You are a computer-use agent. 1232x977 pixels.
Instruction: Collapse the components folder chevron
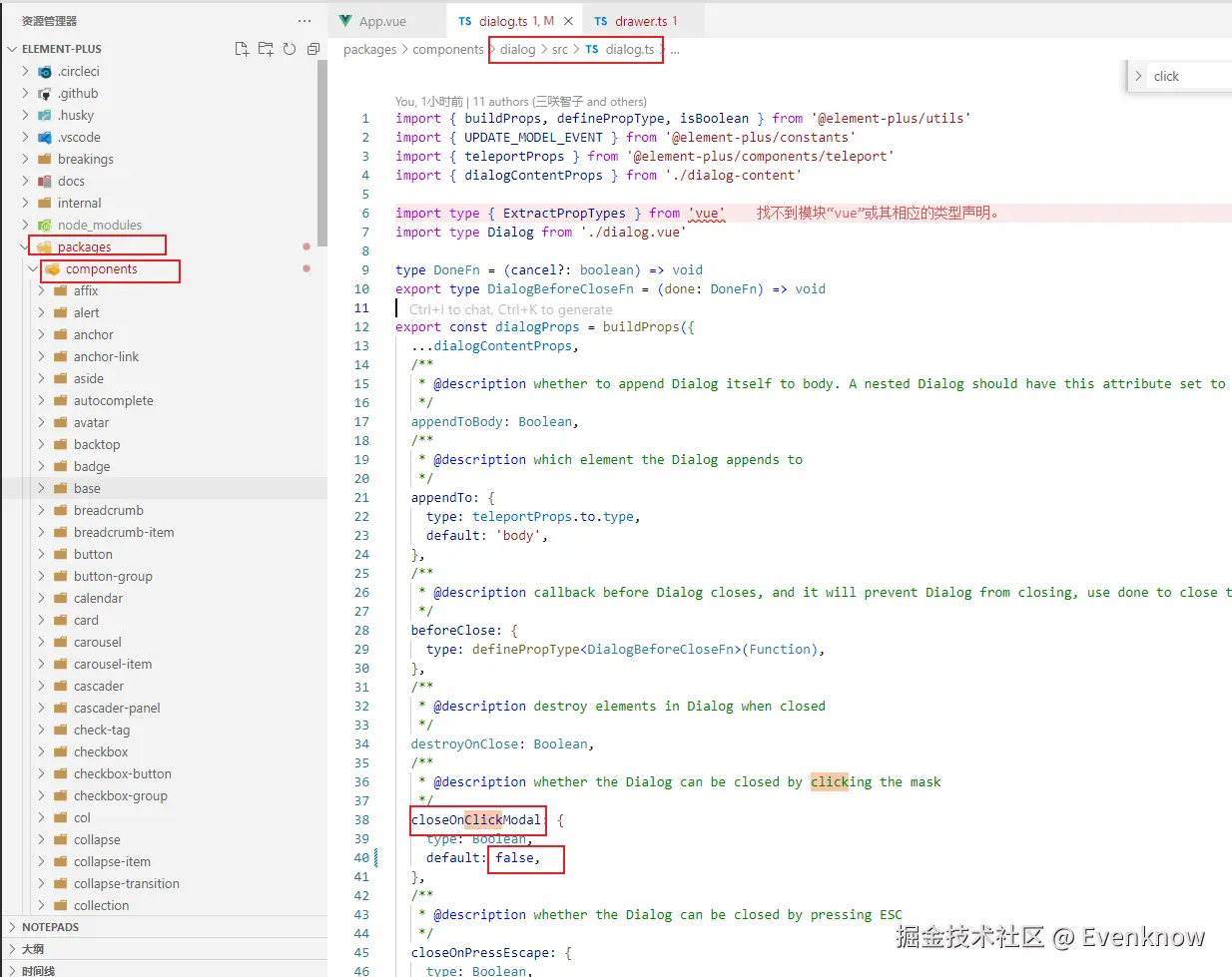33,268
